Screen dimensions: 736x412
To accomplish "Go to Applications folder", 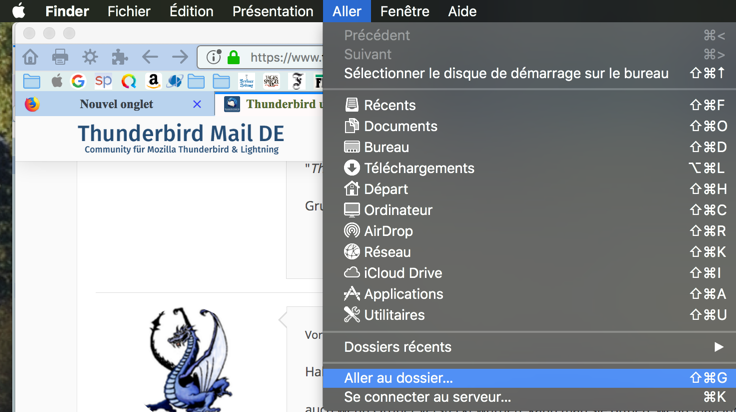I will (529, 294).
